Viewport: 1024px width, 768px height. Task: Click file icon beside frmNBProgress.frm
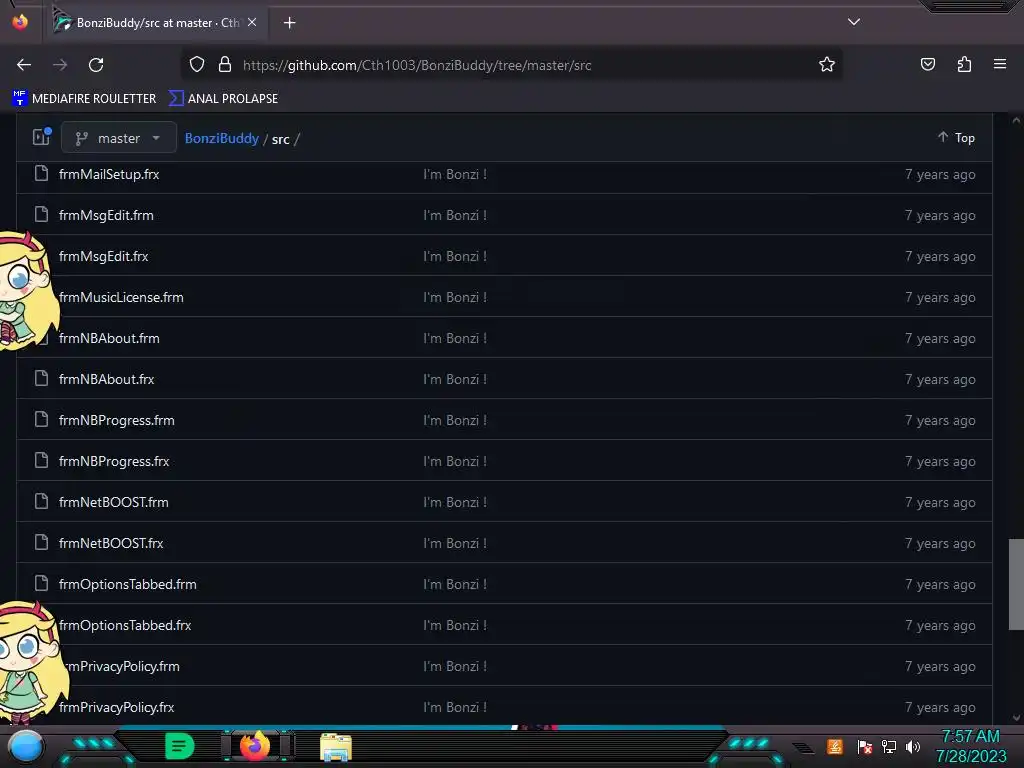tap(41, 419)
